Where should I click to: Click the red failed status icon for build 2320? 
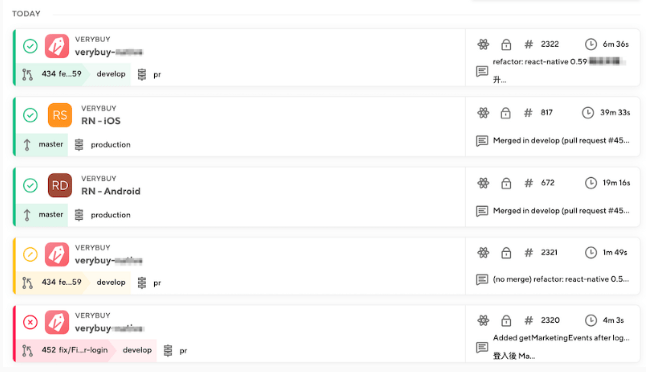coord(30,322)
